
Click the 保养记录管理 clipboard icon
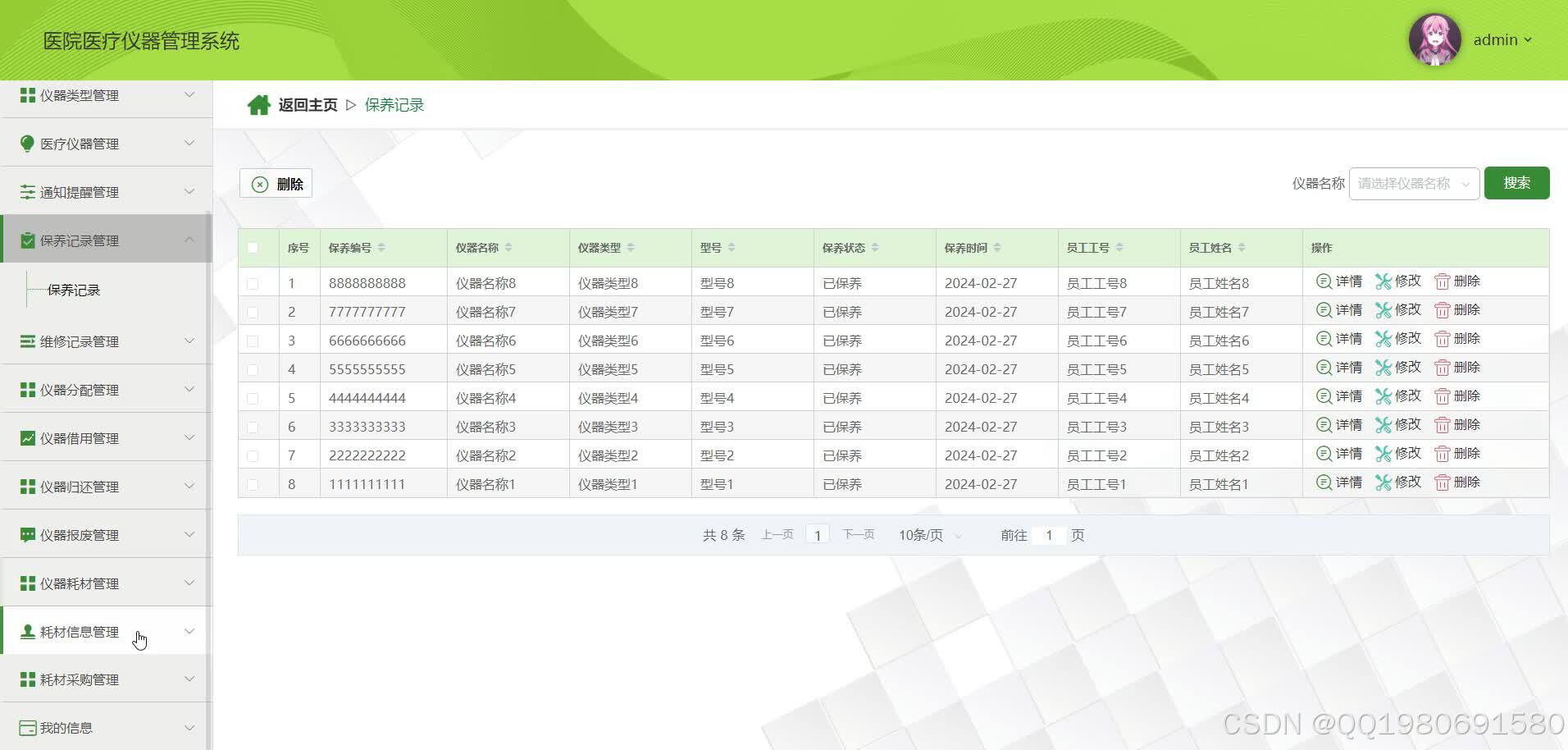pyautogui.click(x=28, y=240)
